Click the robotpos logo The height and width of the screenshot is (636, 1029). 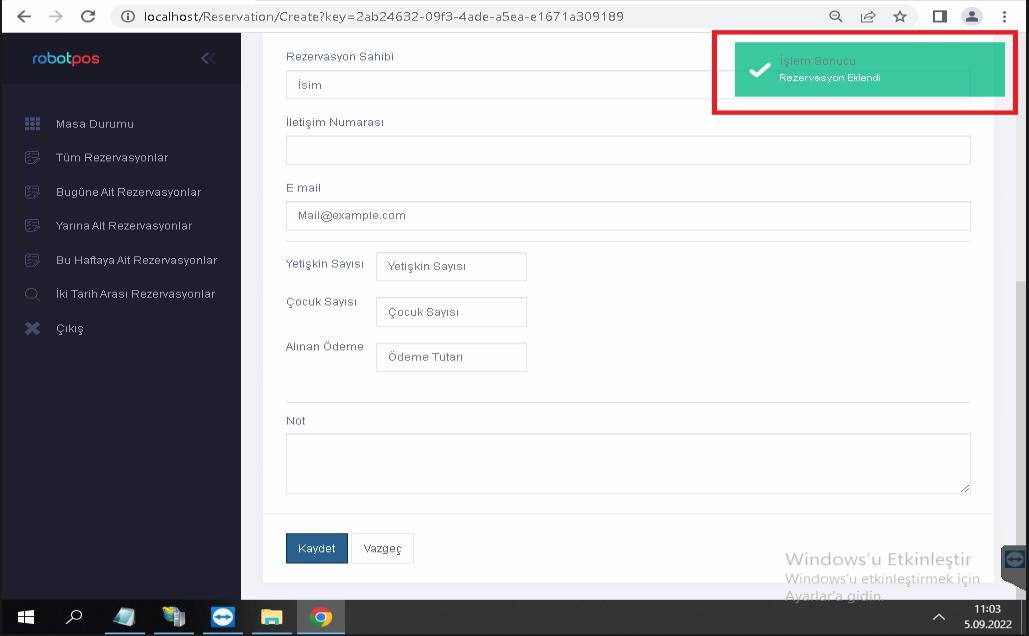pos(66,58)
